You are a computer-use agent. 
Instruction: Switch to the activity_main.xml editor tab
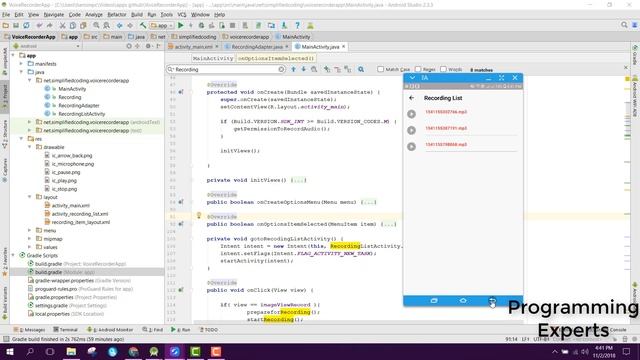click(x=193, y=47)
